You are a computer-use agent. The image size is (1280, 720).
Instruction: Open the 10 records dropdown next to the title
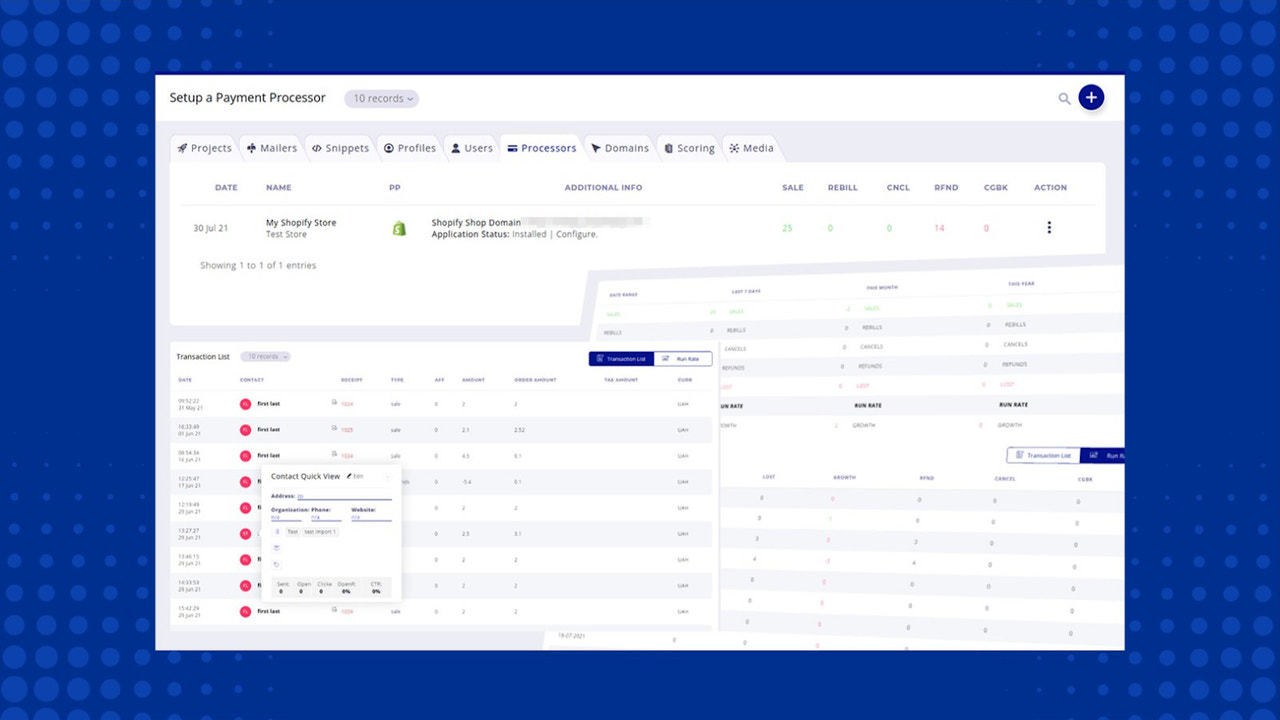381,98
